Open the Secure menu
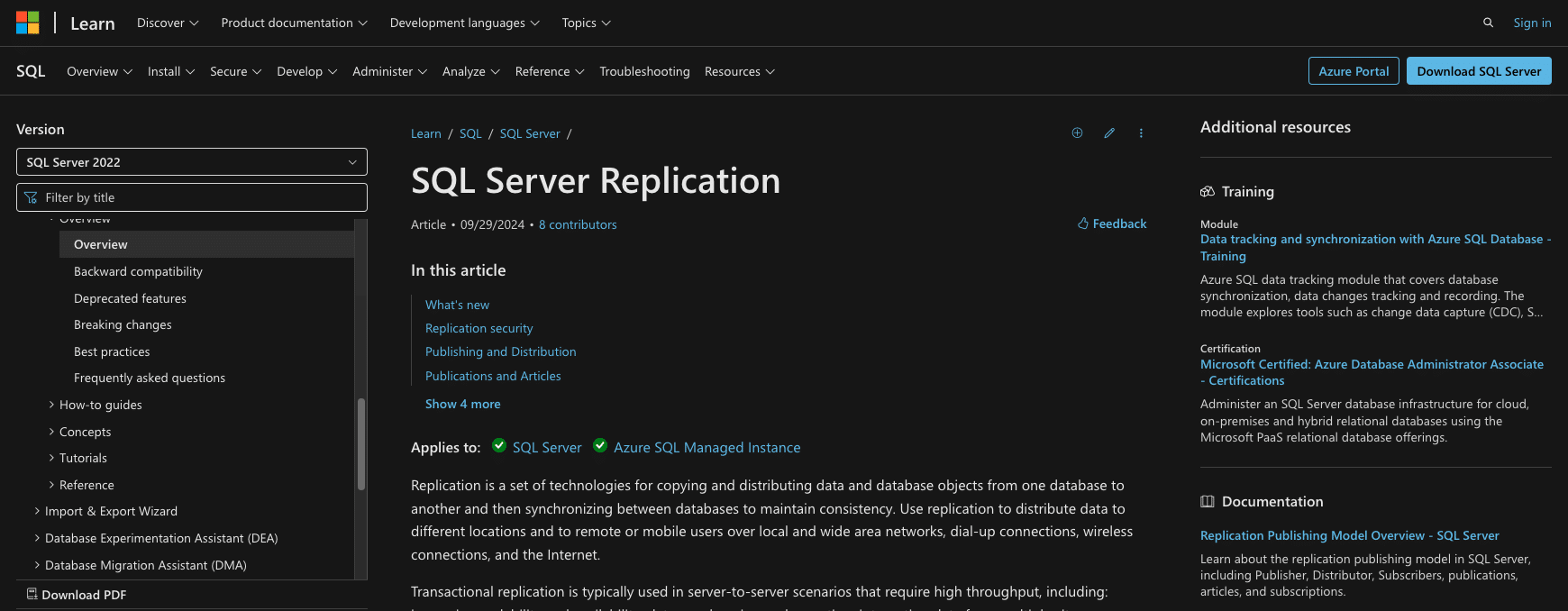Viewport: 1568px width, 611px height. tap(235, 71)
